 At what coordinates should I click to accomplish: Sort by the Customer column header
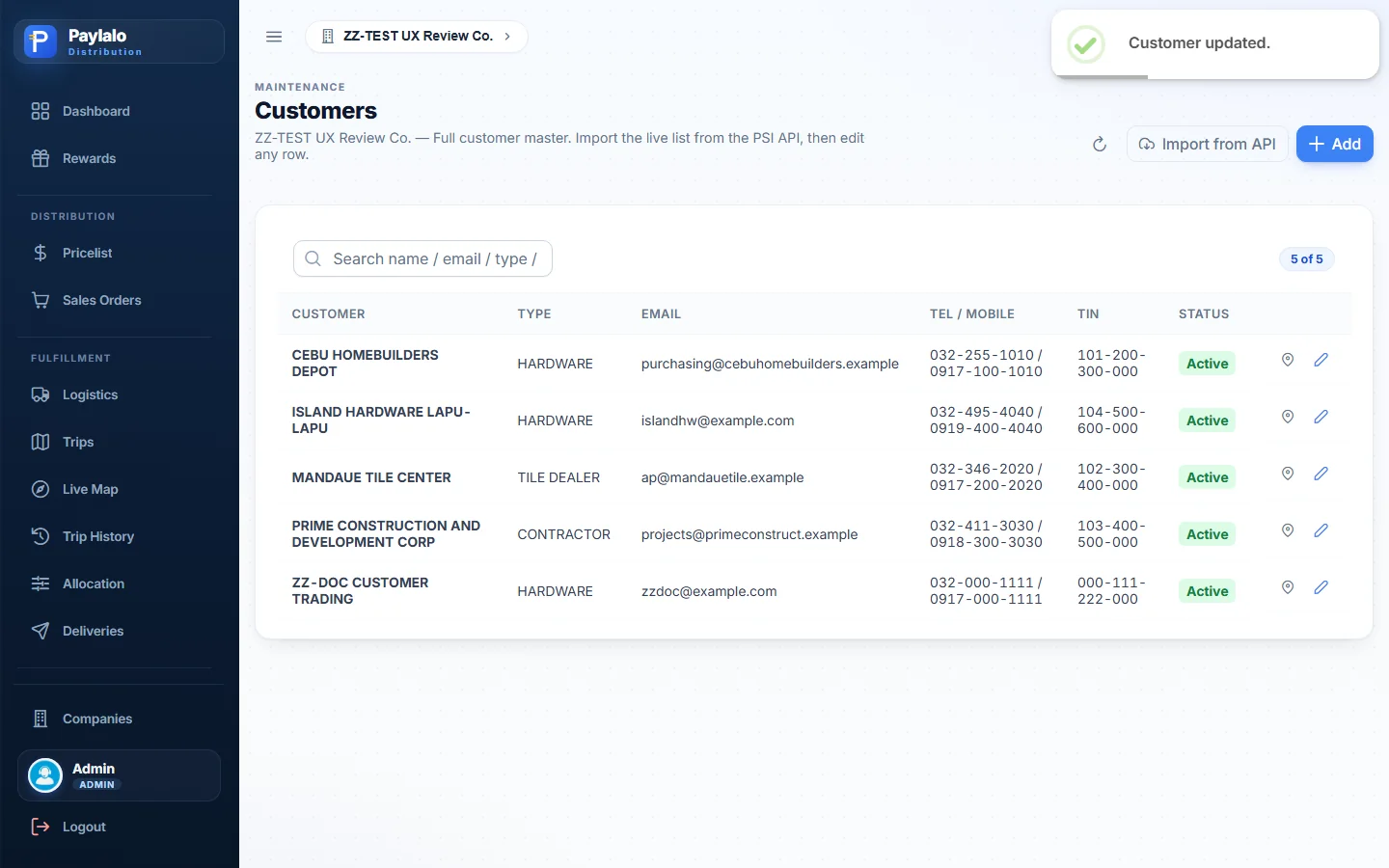[328, 314]
